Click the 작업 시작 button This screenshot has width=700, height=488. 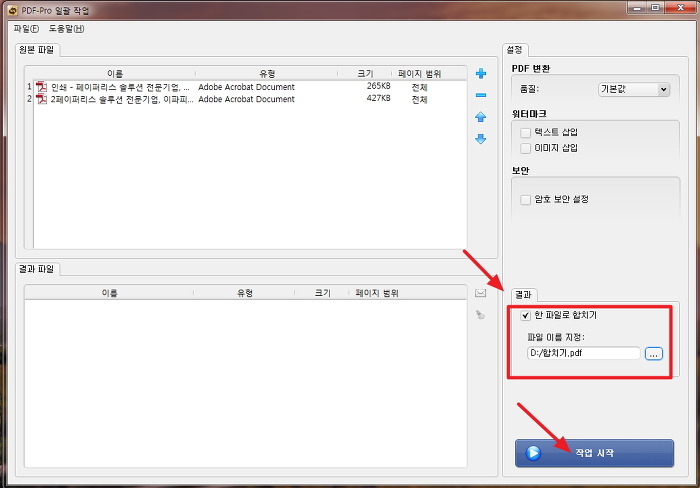(594, 453)
